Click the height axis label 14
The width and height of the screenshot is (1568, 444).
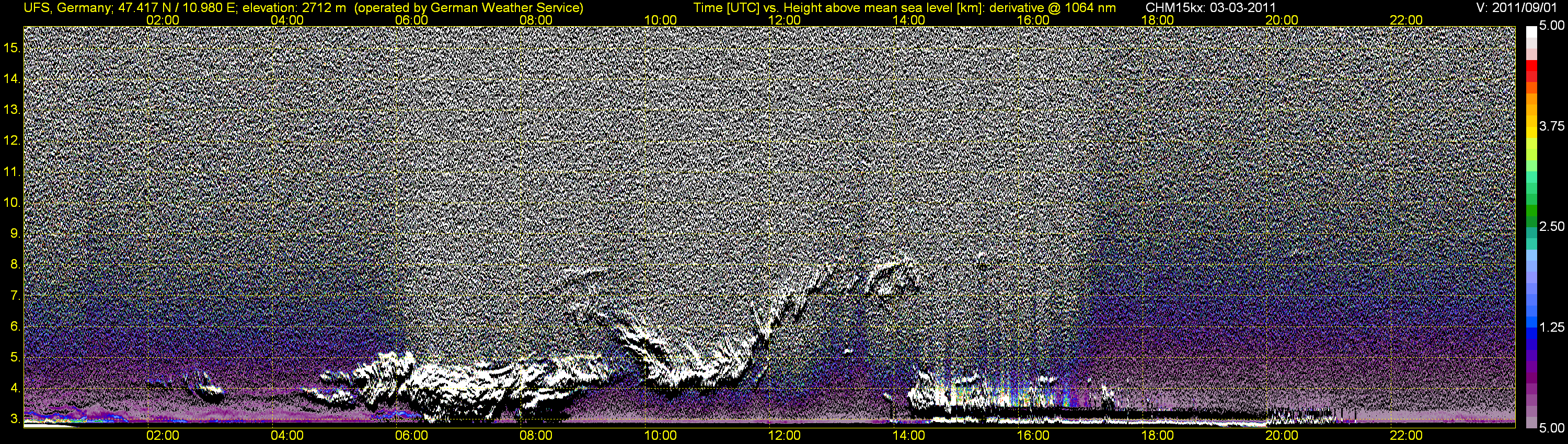(11, 79)
